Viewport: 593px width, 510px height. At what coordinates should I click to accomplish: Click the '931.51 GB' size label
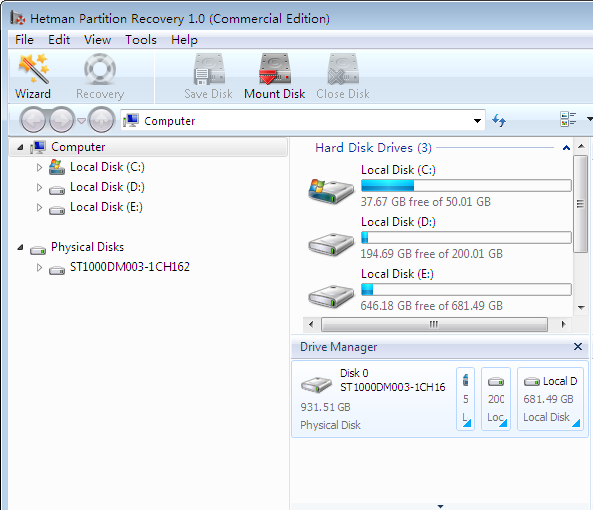coord(325,407)
